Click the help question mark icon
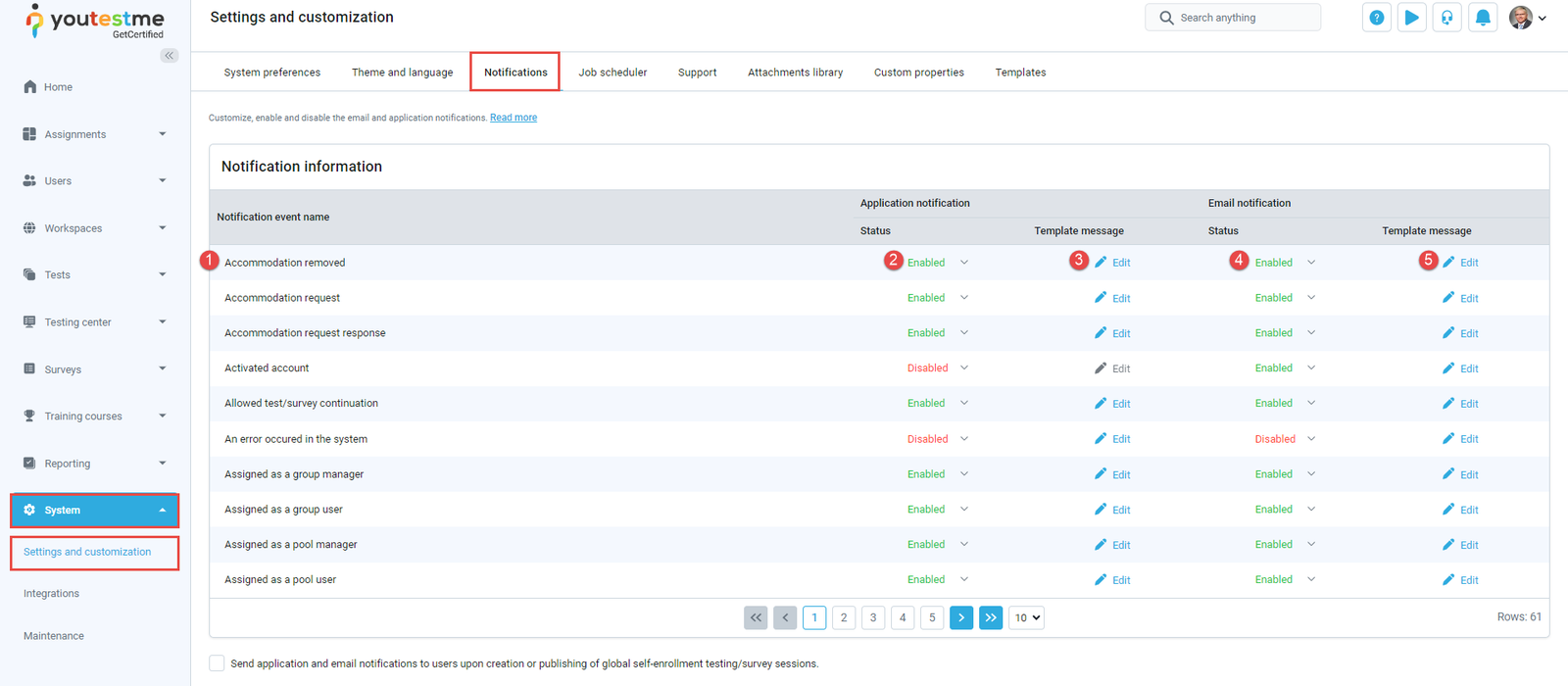The image size is (1568, 686). pyautogui.click(x=1377, y=18)
